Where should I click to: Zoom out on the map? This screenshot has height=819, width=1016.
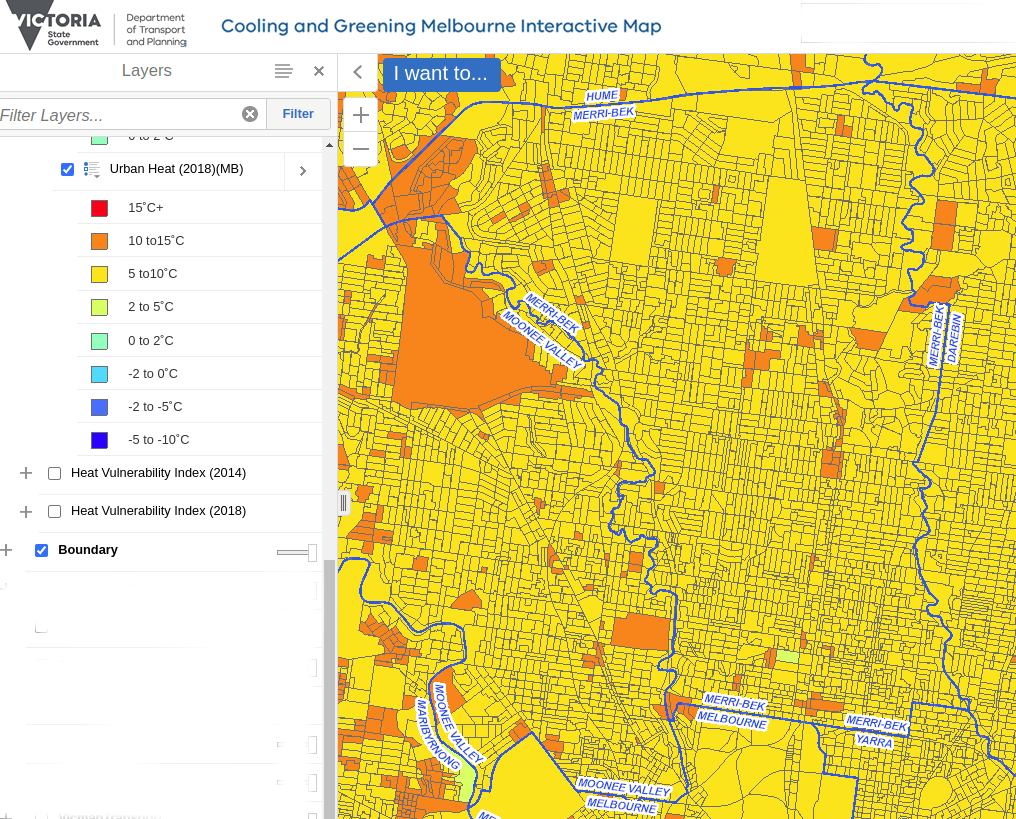click(x=361, y=149)
